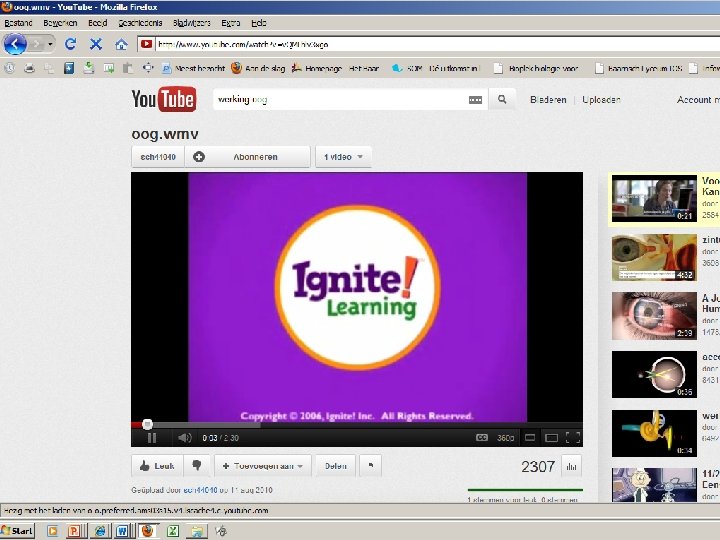The width and height of the screenshot is (720, 540).
Task: Open the Biopsychologie bookmark
Action: pos(536,68)
